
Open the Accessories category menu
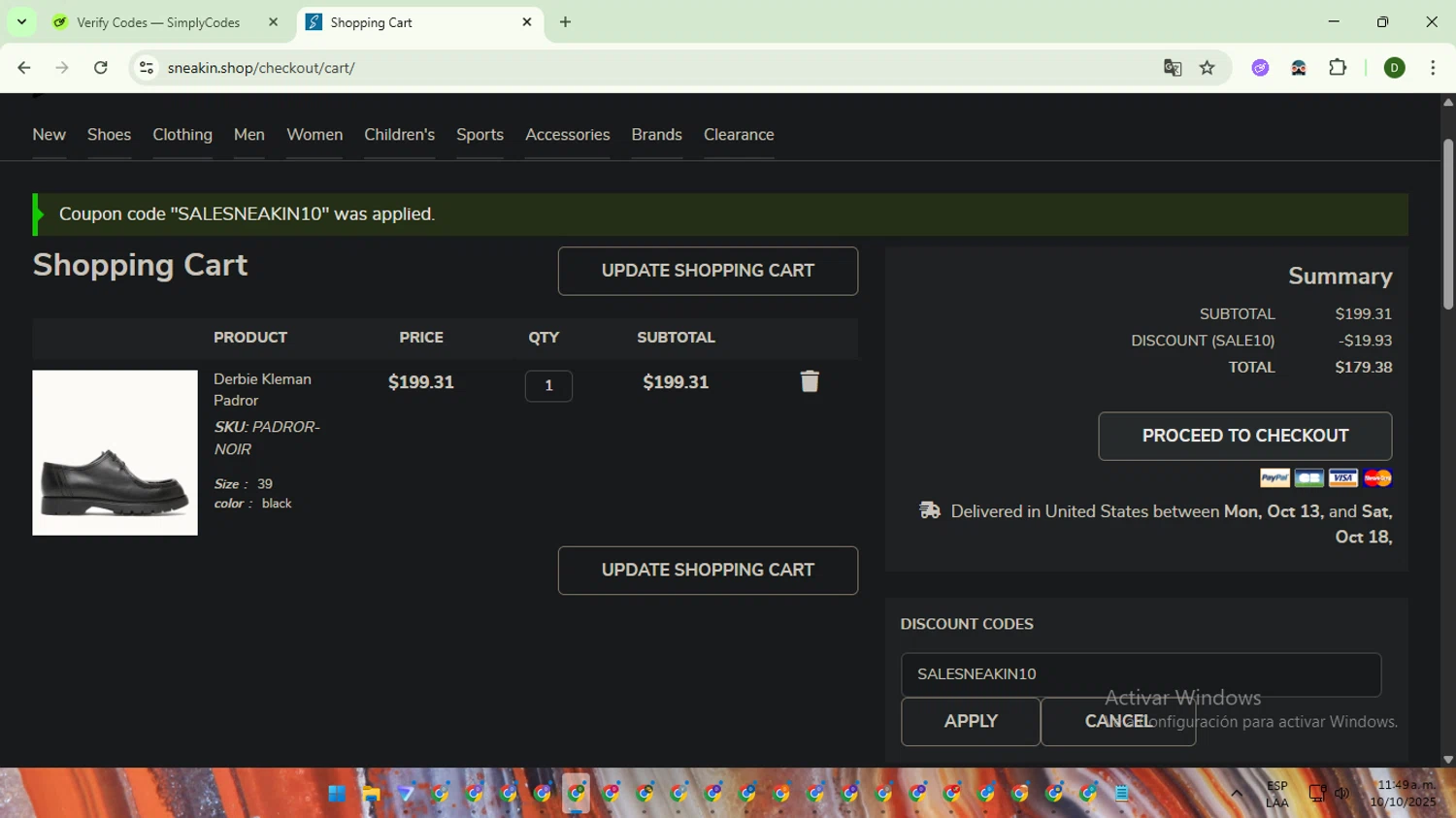[568, 135]
